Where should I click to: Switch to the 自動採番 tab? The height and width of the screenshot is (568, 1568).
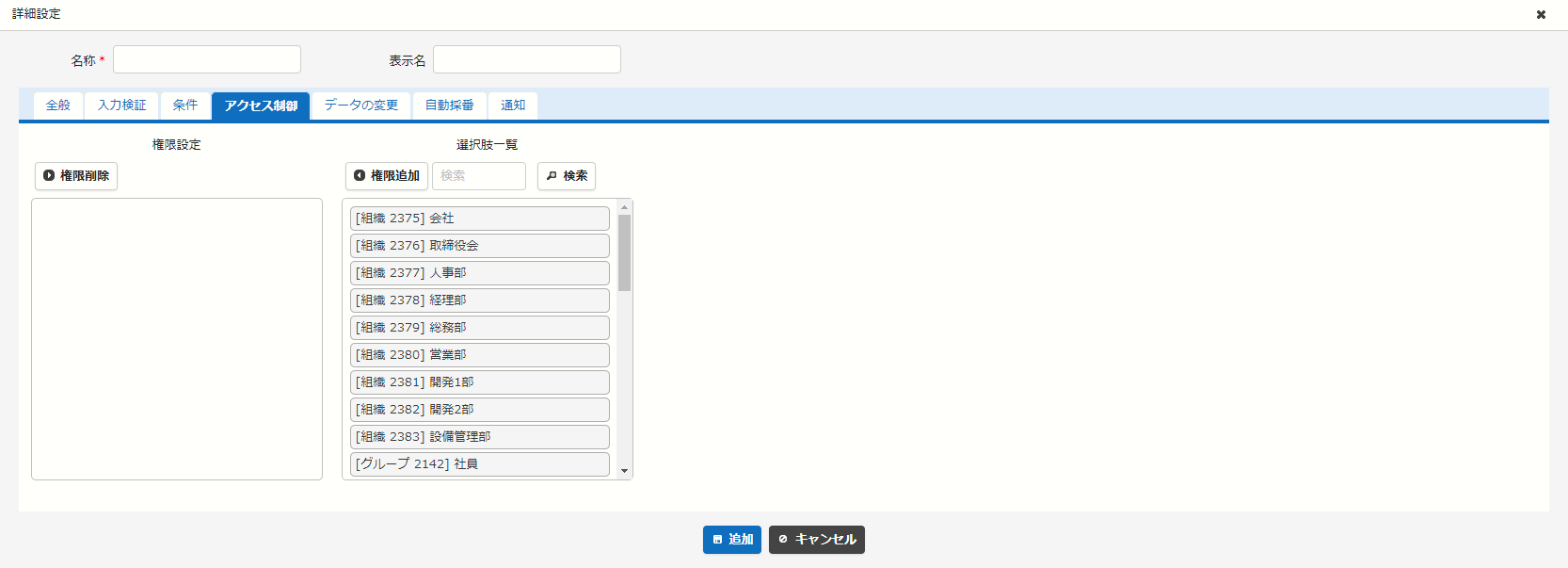[x=449, y=105]
